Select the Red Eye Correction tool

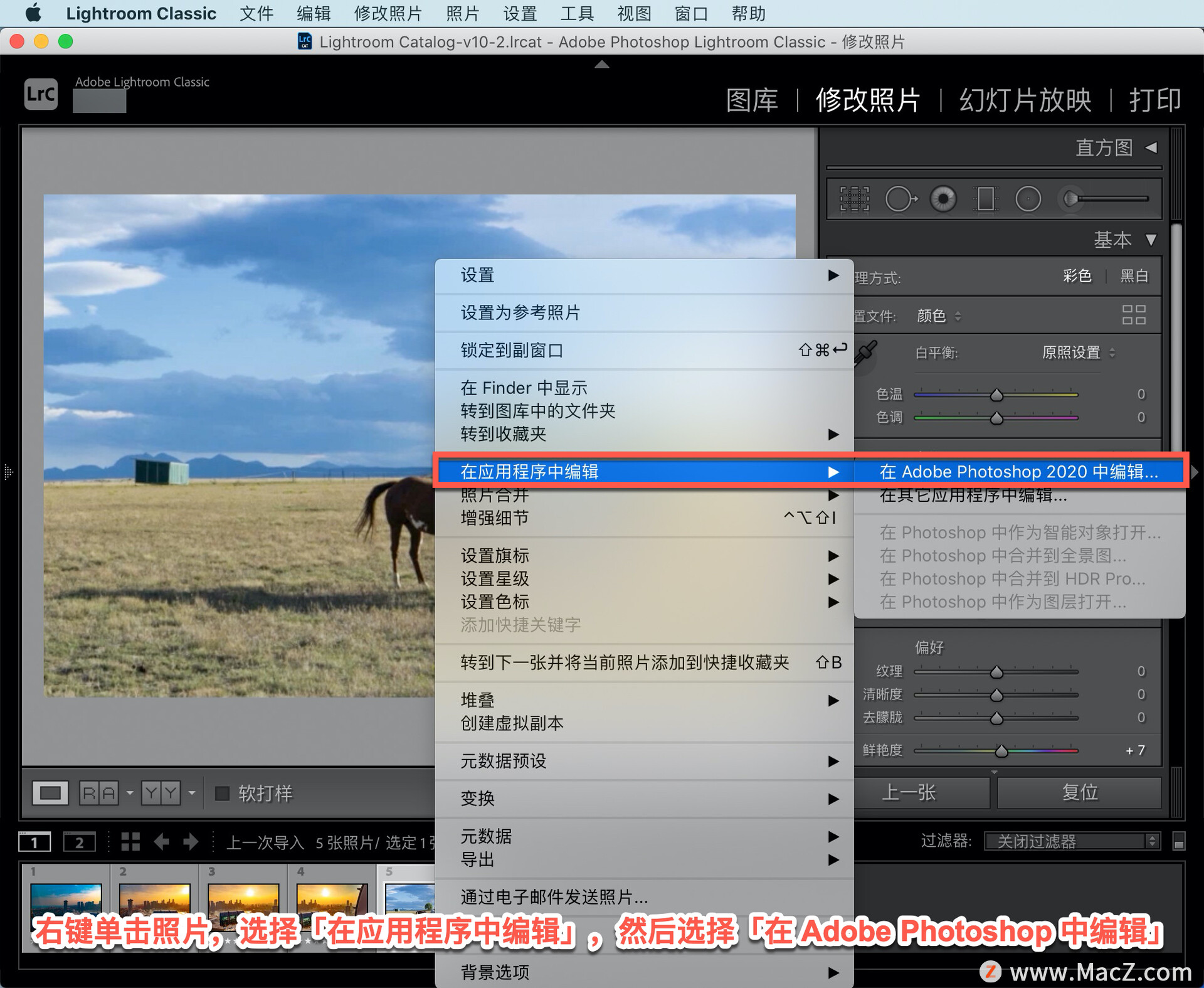point(943,199)
